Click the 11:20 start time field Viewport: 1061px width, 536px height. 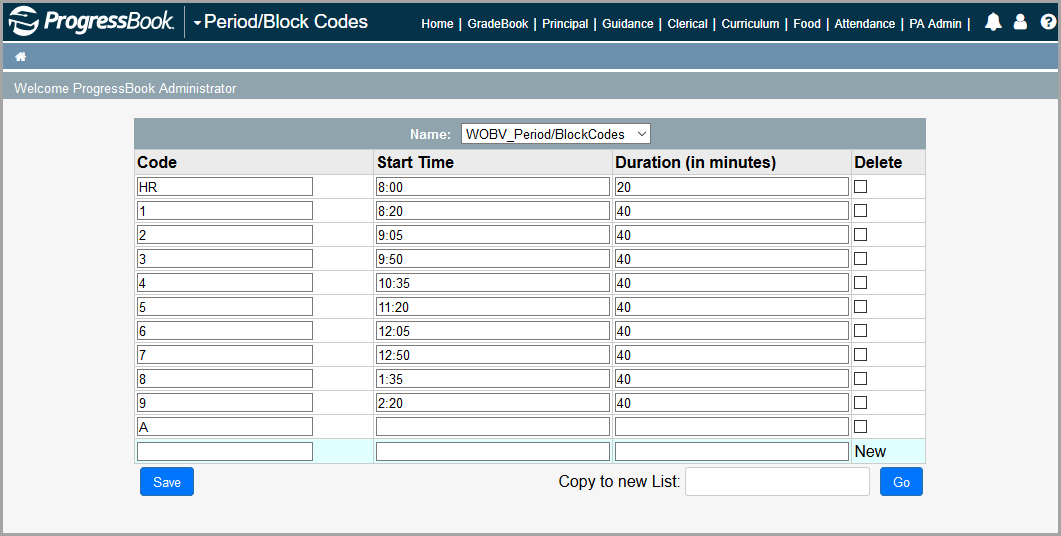click(x=493, y=307)
